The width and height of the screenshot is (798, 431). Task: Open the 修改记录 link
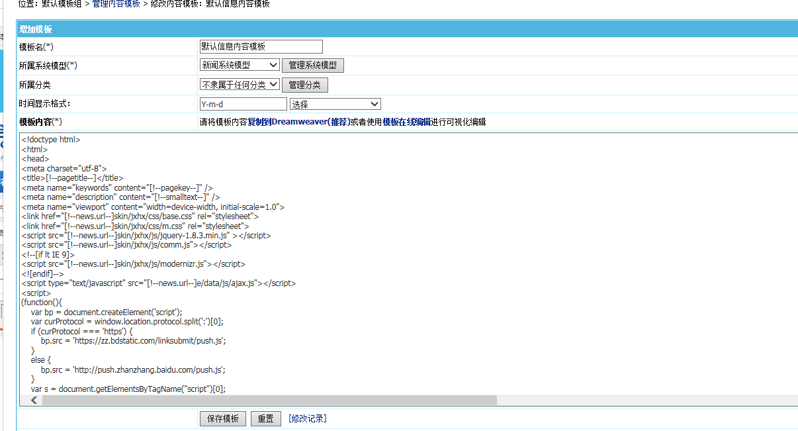(x=307, y=418)
